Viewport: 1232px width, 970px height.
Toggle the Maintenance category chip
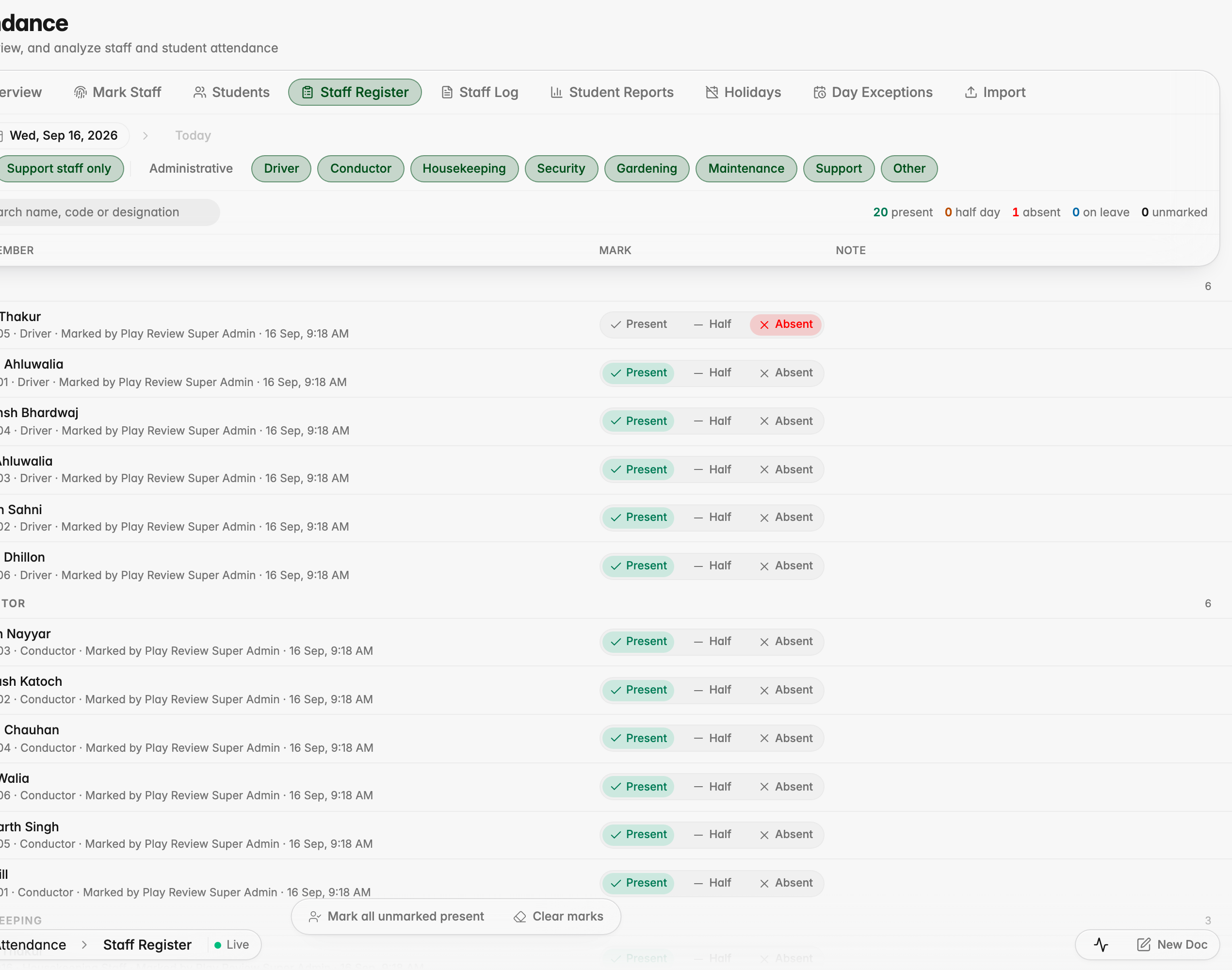coord(746,169)
